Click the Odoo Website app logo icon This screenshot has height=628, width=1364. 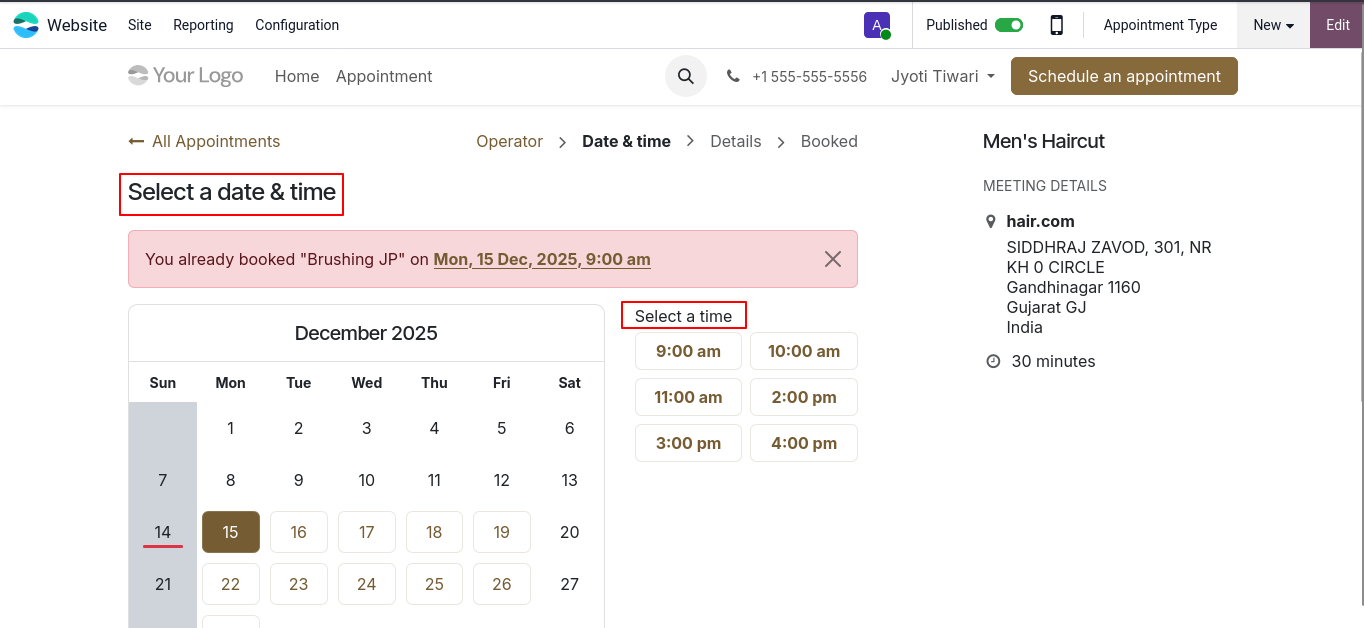tap(26, 25)
